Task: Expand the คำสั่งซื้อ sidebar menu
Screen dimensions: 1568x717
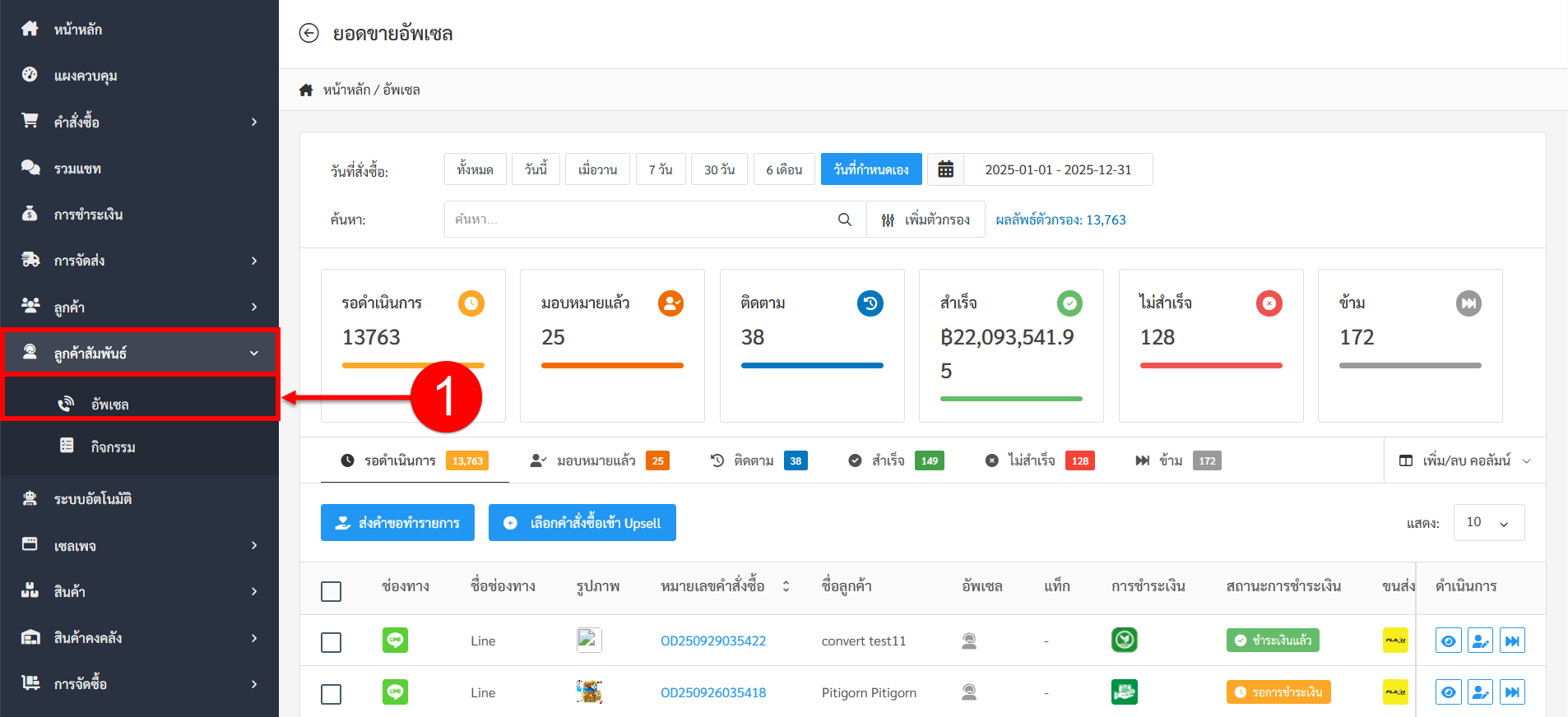Action: (140, 122)
